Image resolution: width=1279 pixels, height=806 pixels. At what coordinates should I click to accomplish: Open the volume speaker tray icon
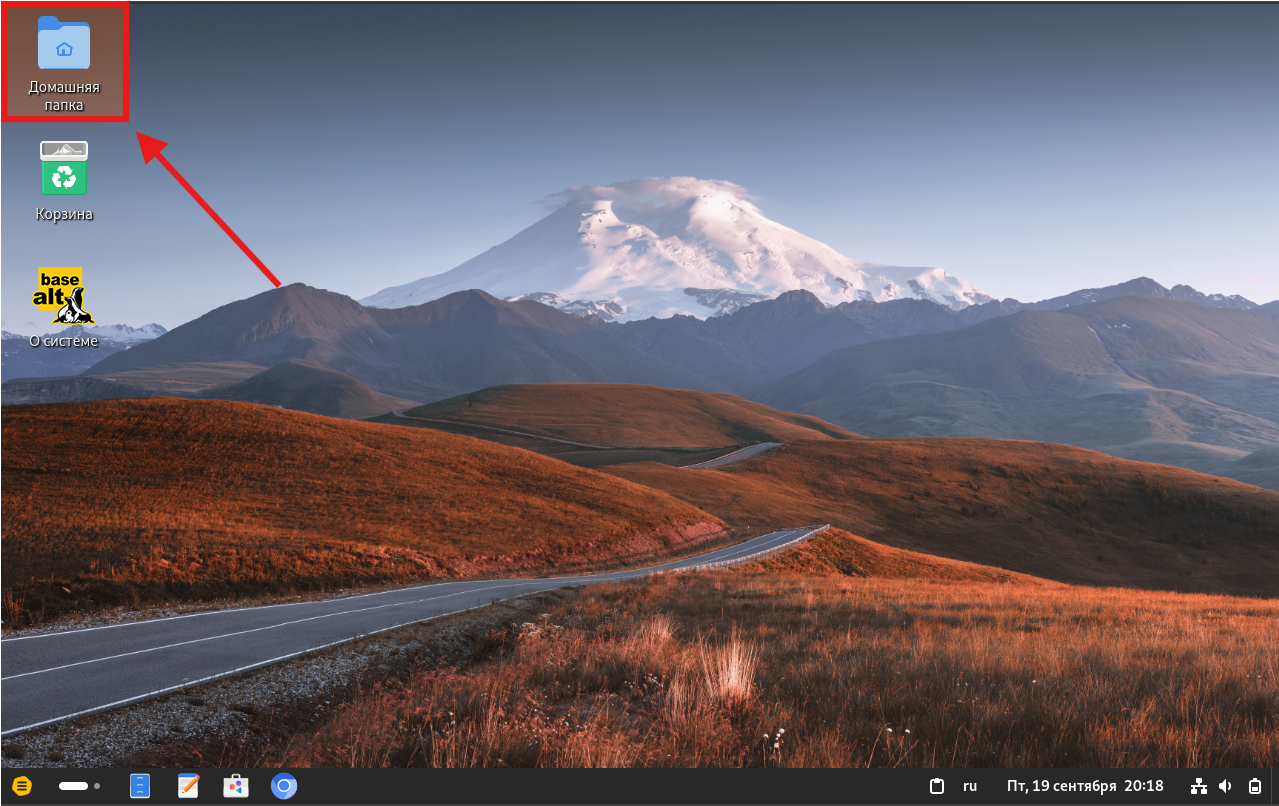(x=1226, y=786)
